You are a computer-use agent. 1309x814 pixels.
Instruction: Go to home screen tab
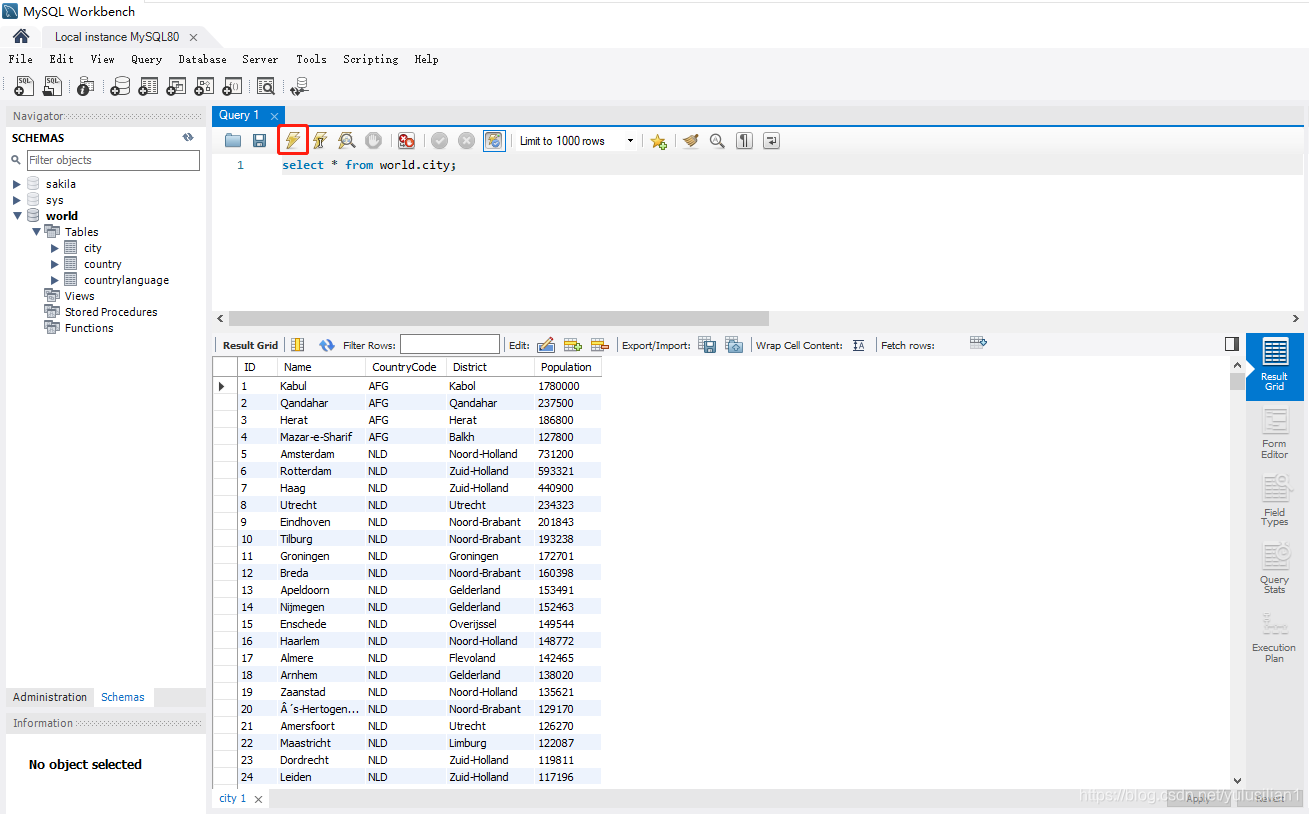pos(21,37)
